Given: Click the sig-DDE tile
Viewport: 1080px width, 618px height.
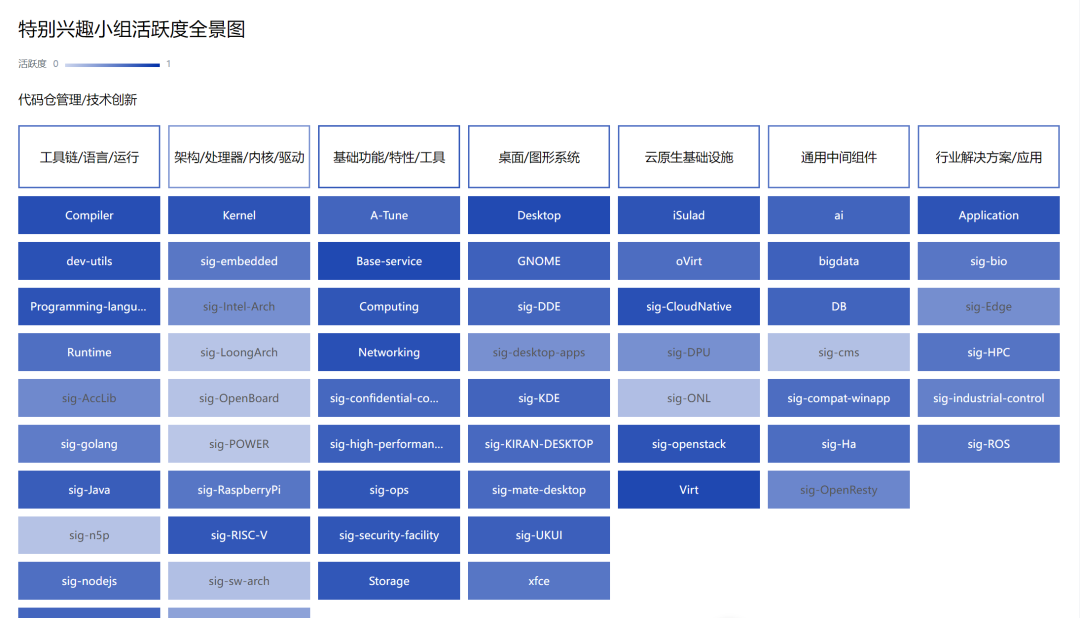Looking at the screenshot, I should click(x=539, y=307).
